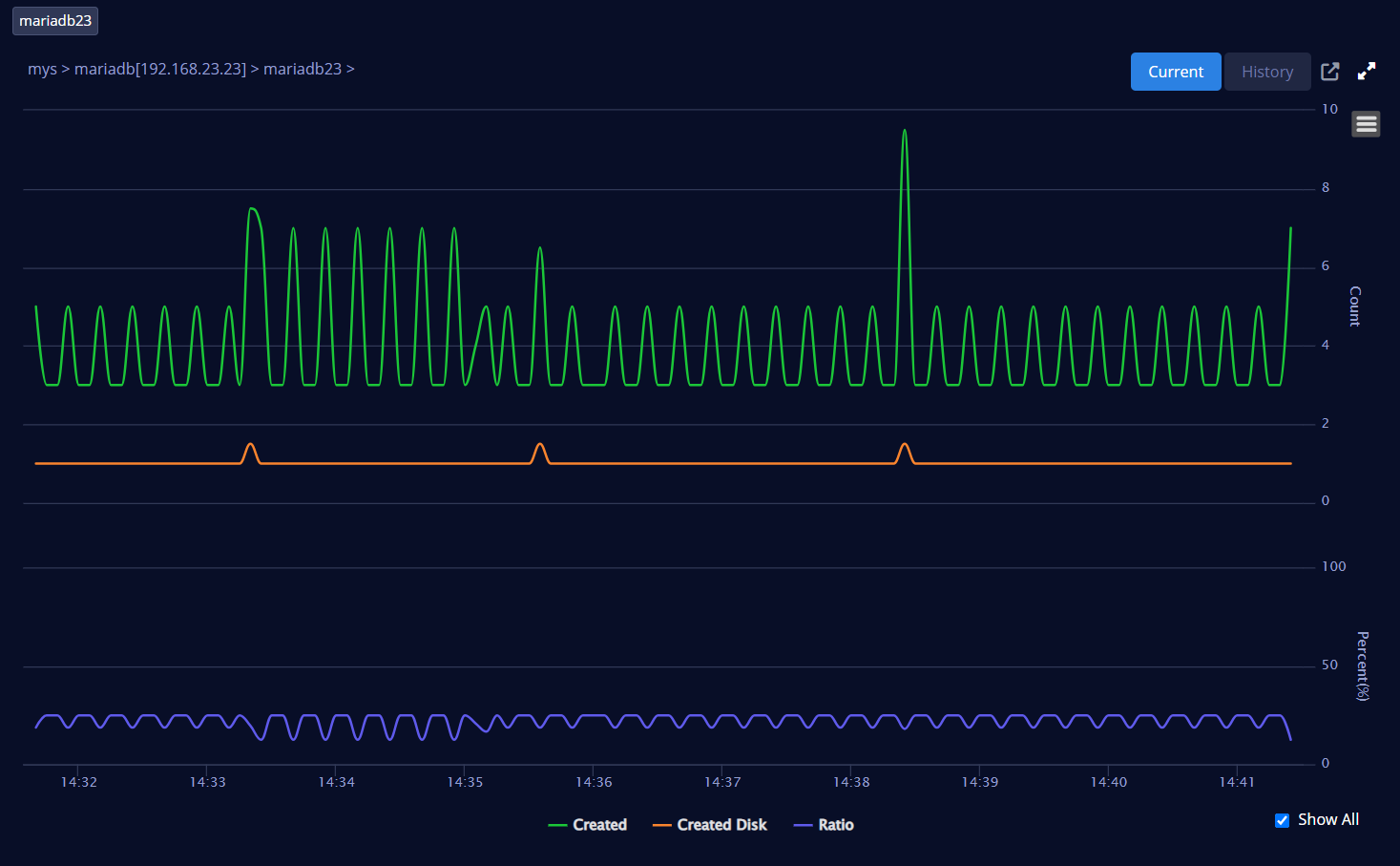Open the mariadb[192.168.23.23] breadcrumb link
The width and height of the screenshot is (1400, 866).
[x=160, y=69]
